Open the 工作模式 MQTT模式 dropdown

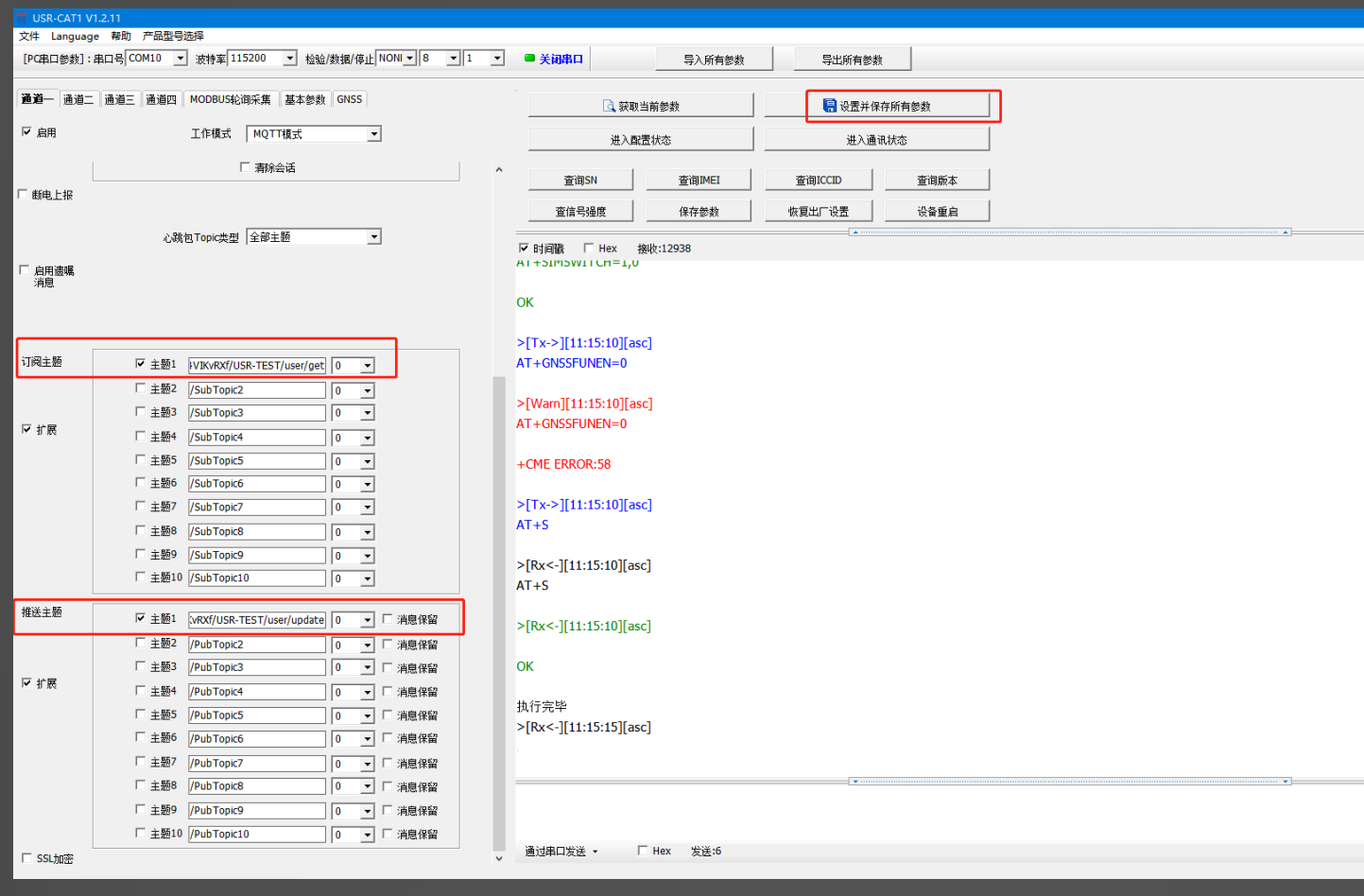pyautogui.click(x=373, y=134)
